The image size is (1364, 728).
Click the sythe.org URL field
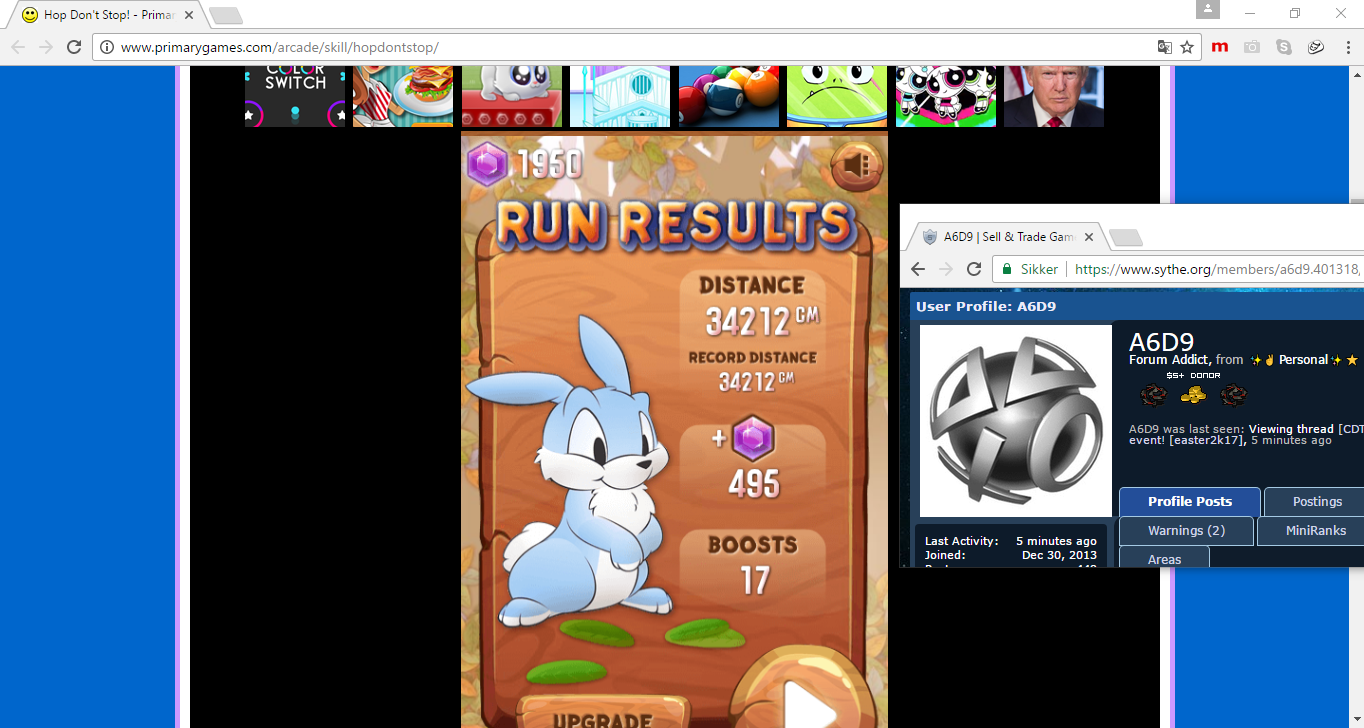point(1217,269)
